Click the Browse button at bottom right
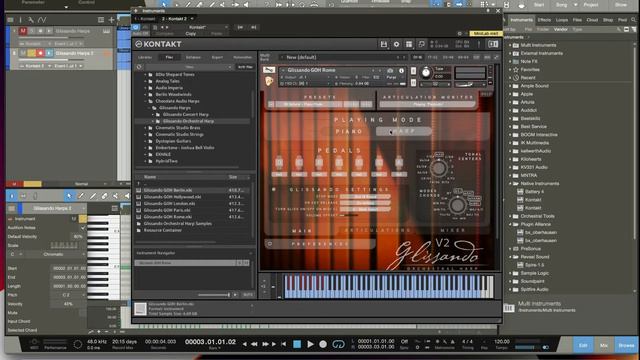Image resolution: width=640 pixels, height=360 pixels. point(626,345)
